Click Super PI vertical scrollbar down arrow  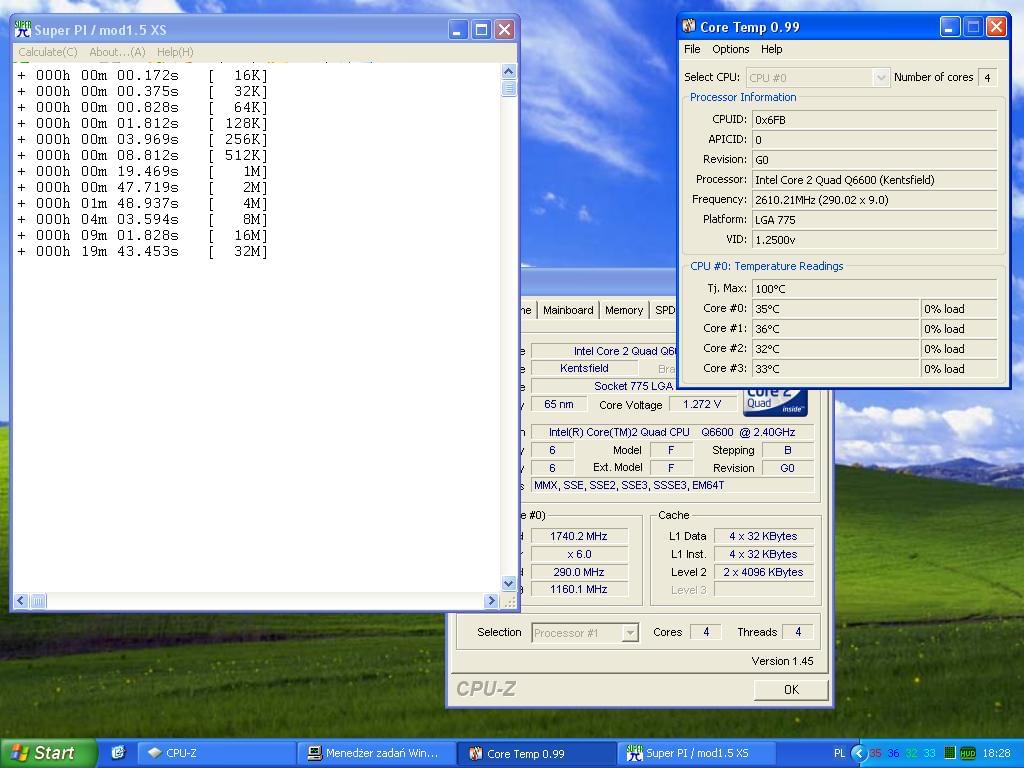click(508, 583)
